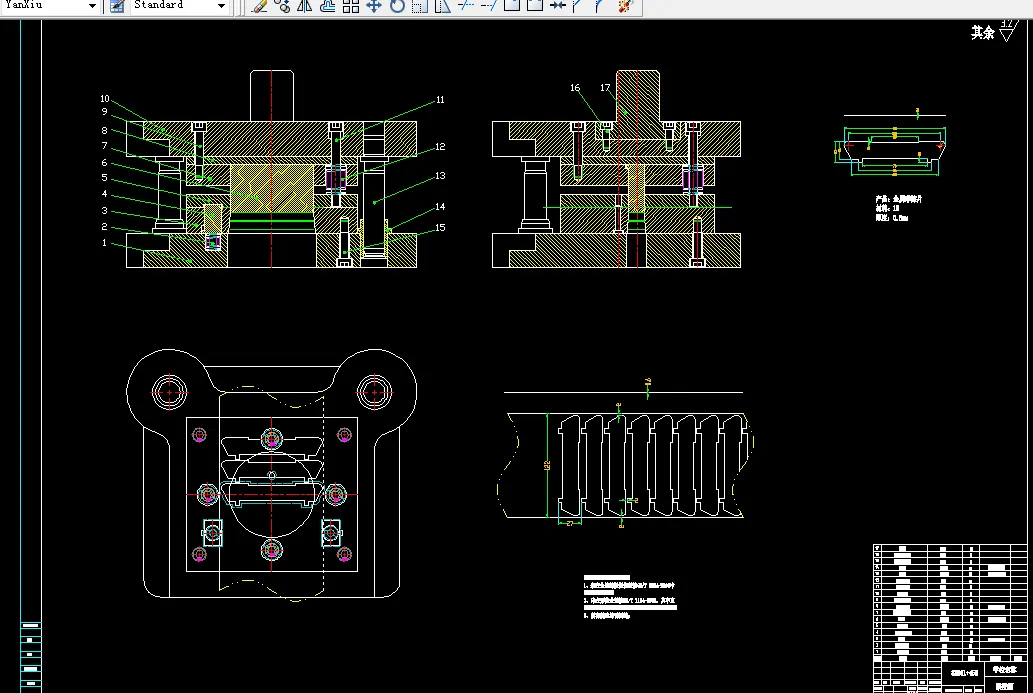Select part balloon number 5

[x=104, y=178]
